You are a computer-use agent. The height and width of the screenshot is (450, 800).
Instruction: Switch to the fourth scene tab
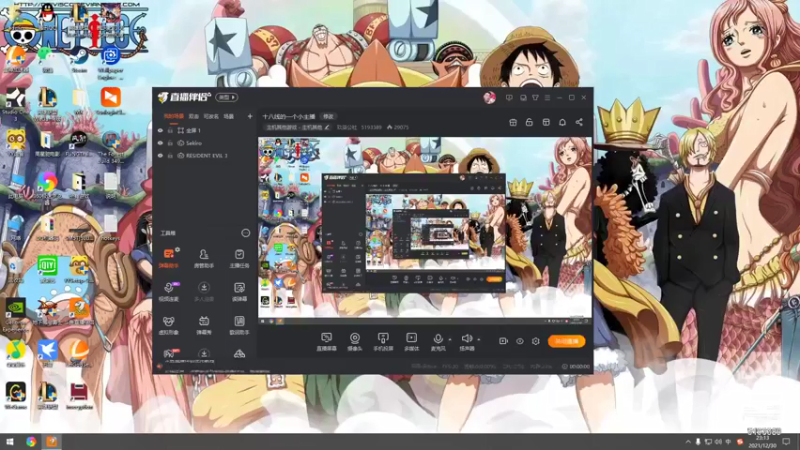229,116
